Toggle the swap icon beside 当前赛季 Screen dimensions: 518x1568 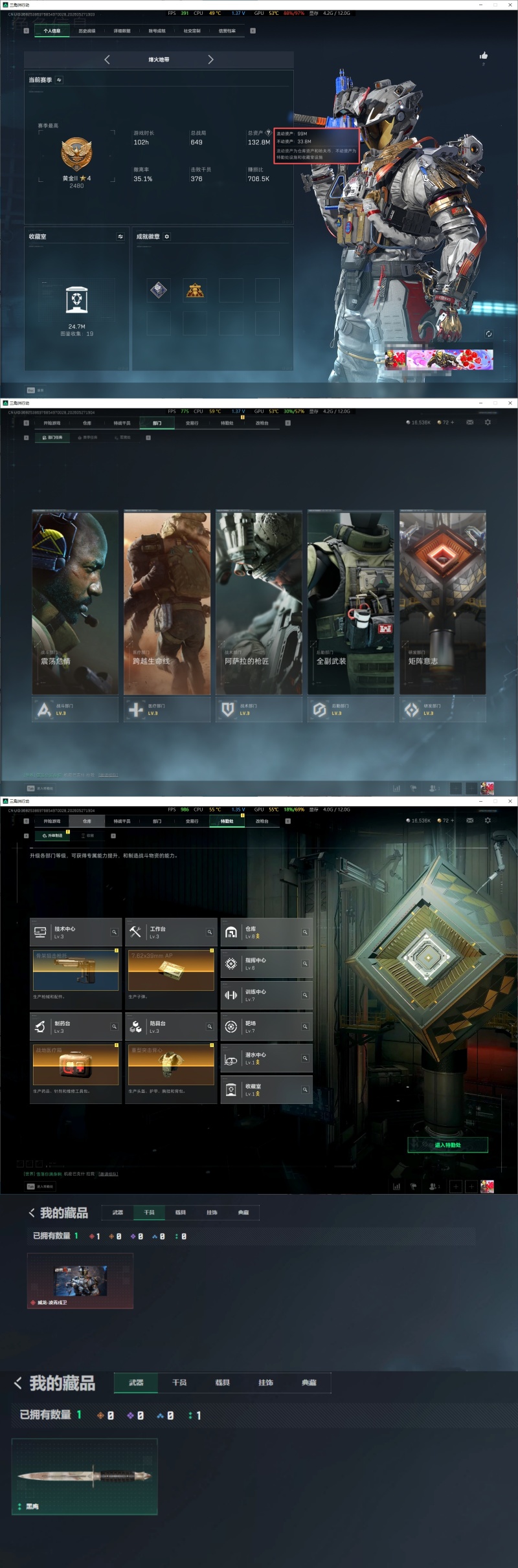tap(59, 80)
